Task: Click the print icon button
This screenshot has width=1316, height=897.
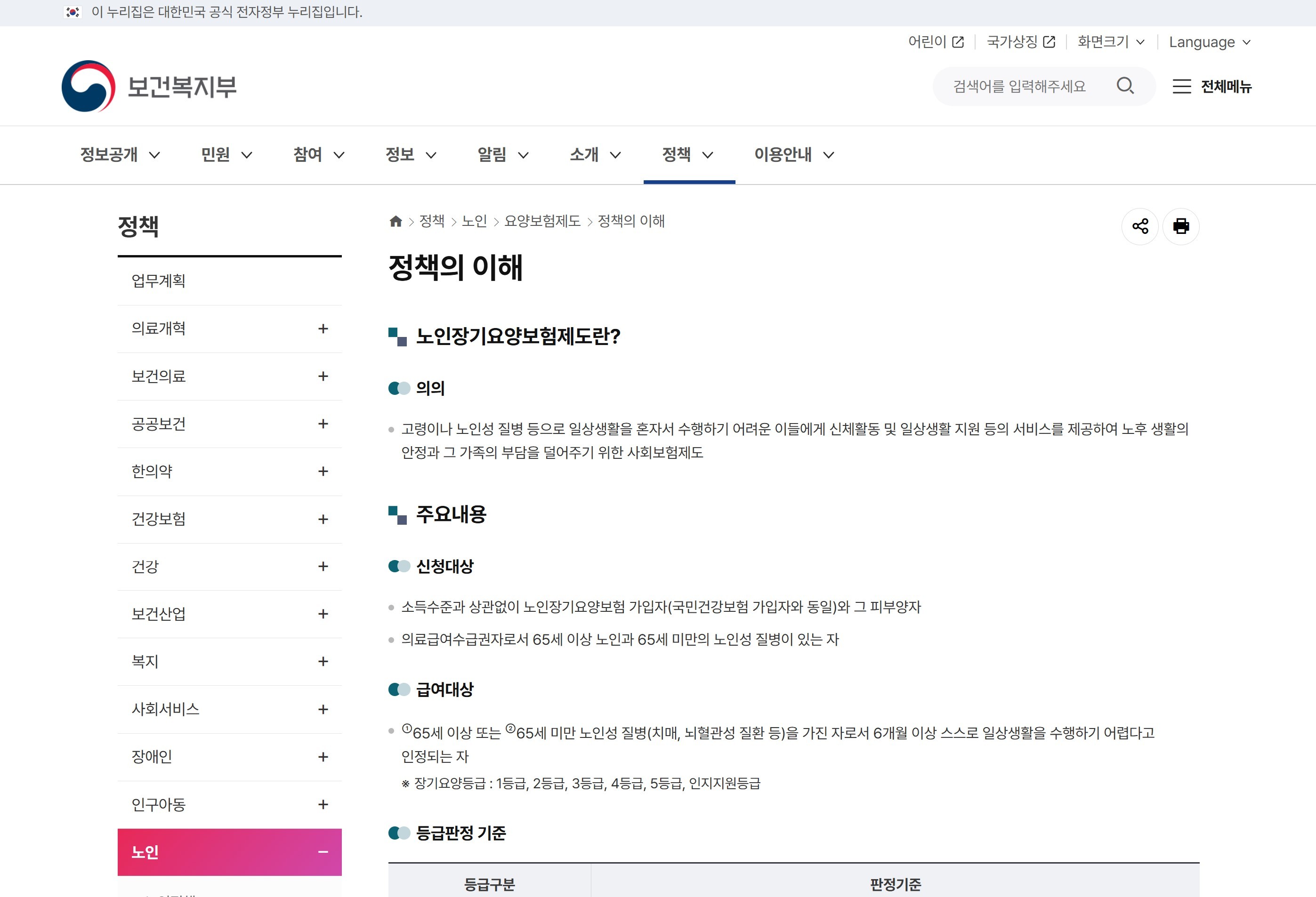Action: pos(1181,226)
